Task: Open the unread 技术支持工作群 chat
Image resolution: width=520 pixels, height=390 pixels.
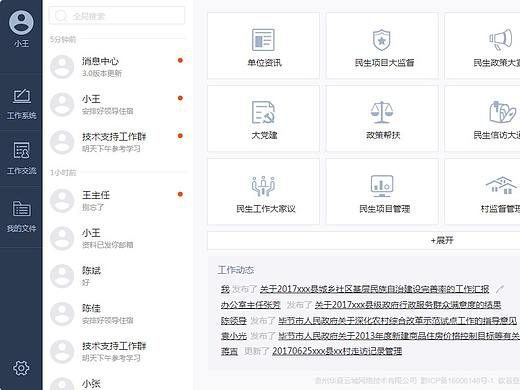Action: tap(117, 142)
